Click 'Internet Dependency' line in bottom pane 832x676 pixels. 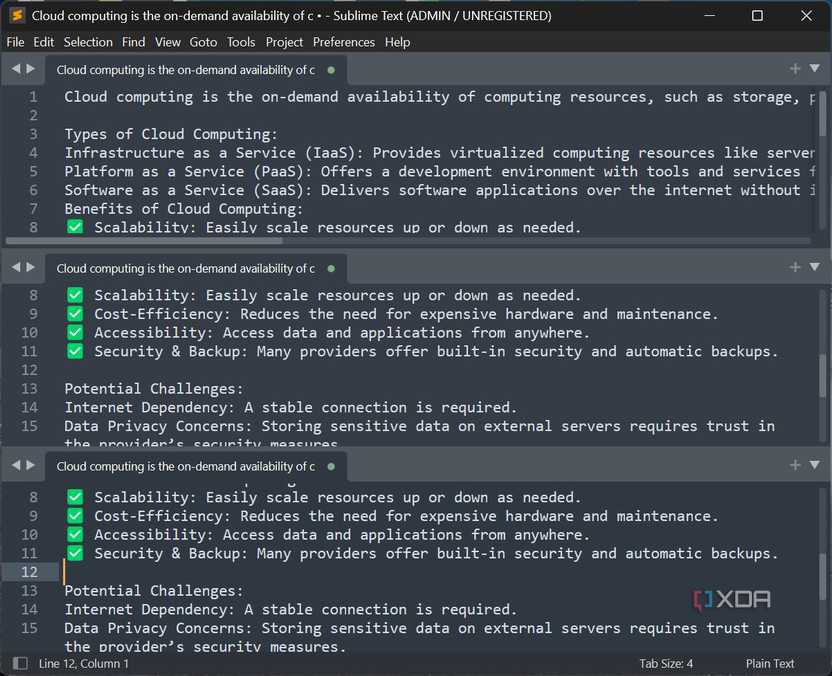pos(290,609)
